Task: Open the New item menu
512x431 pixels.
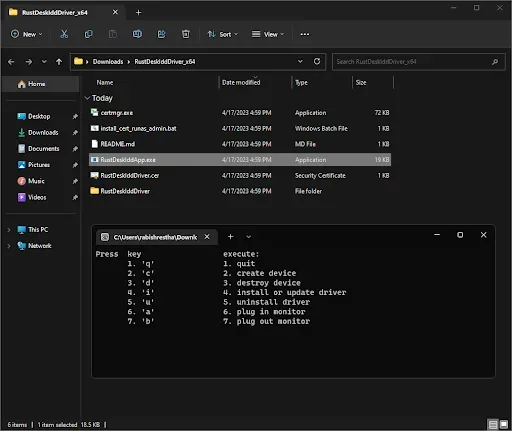Action: [27, 34]
